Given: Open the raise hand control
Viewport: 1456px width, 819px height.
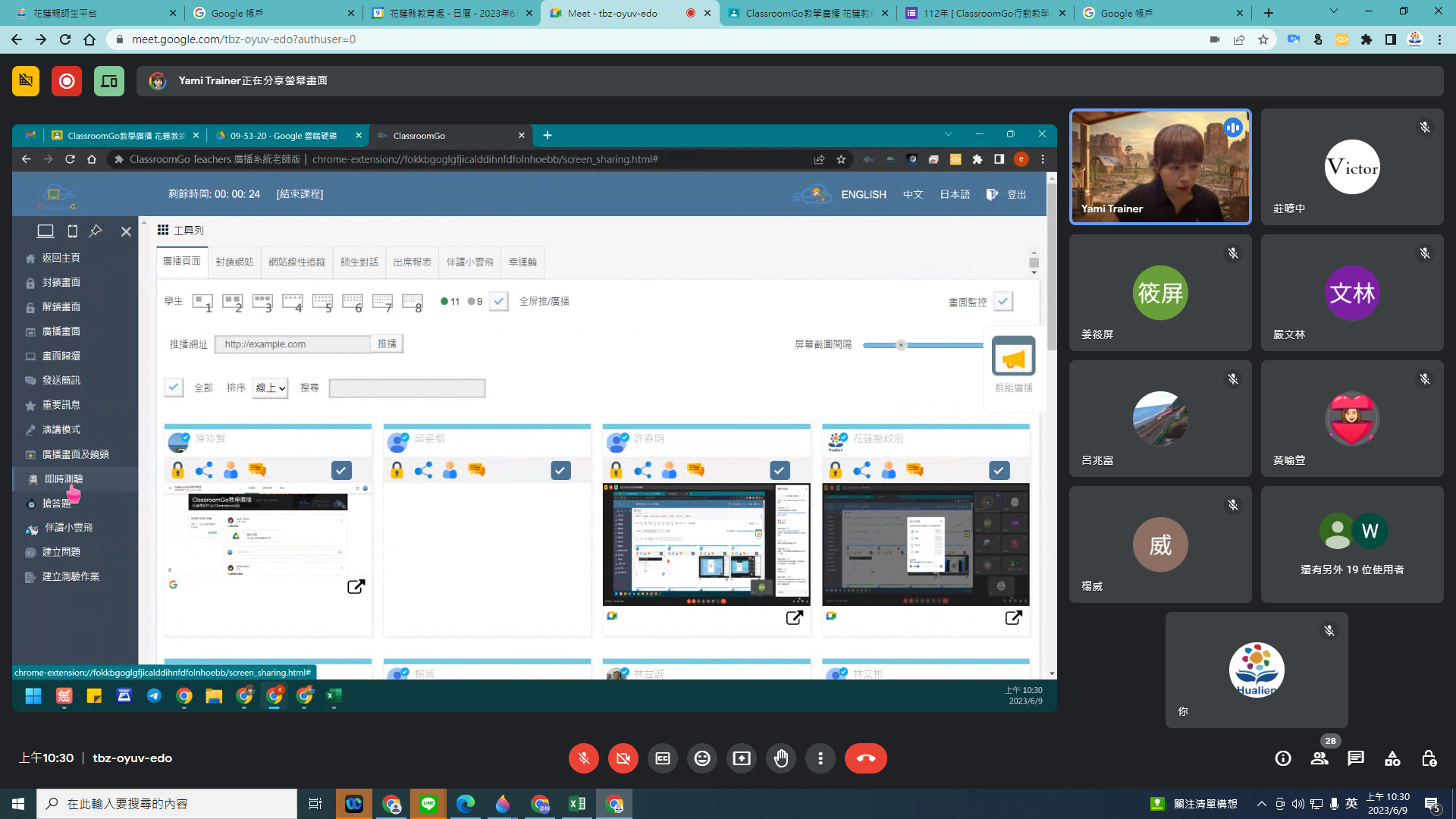Looking at the screenshot, I should pyautogui.click(x=781, y=758).
